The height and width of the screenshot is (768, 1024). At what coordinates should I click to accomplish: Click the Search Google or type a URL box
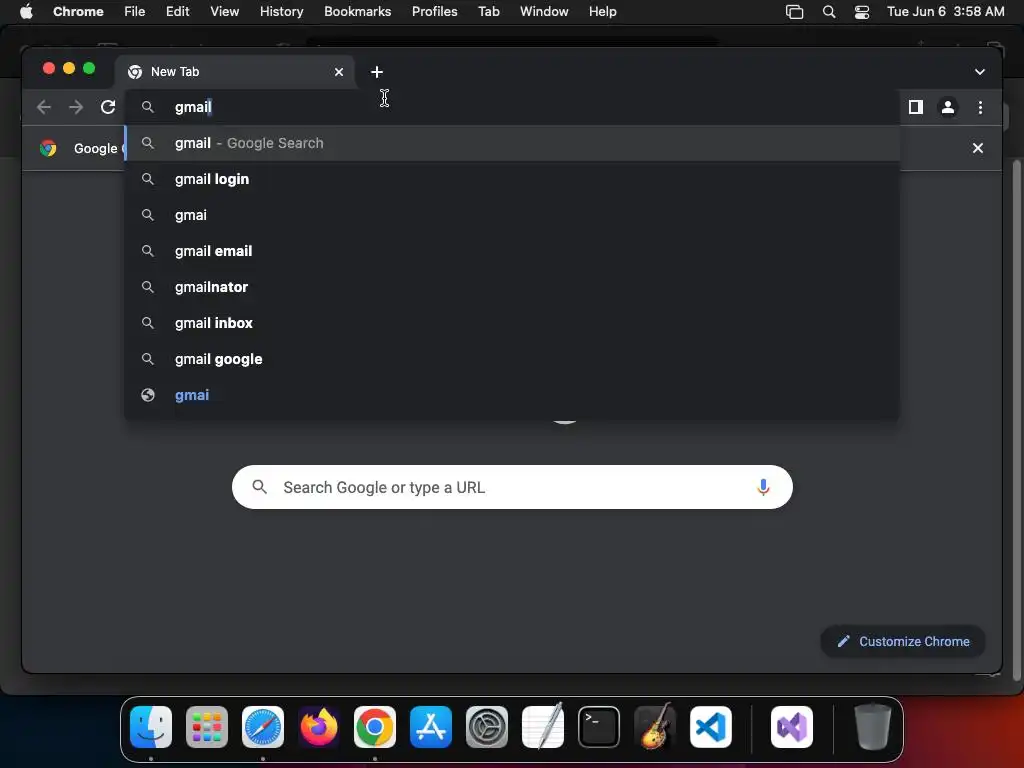pos(512,487)
